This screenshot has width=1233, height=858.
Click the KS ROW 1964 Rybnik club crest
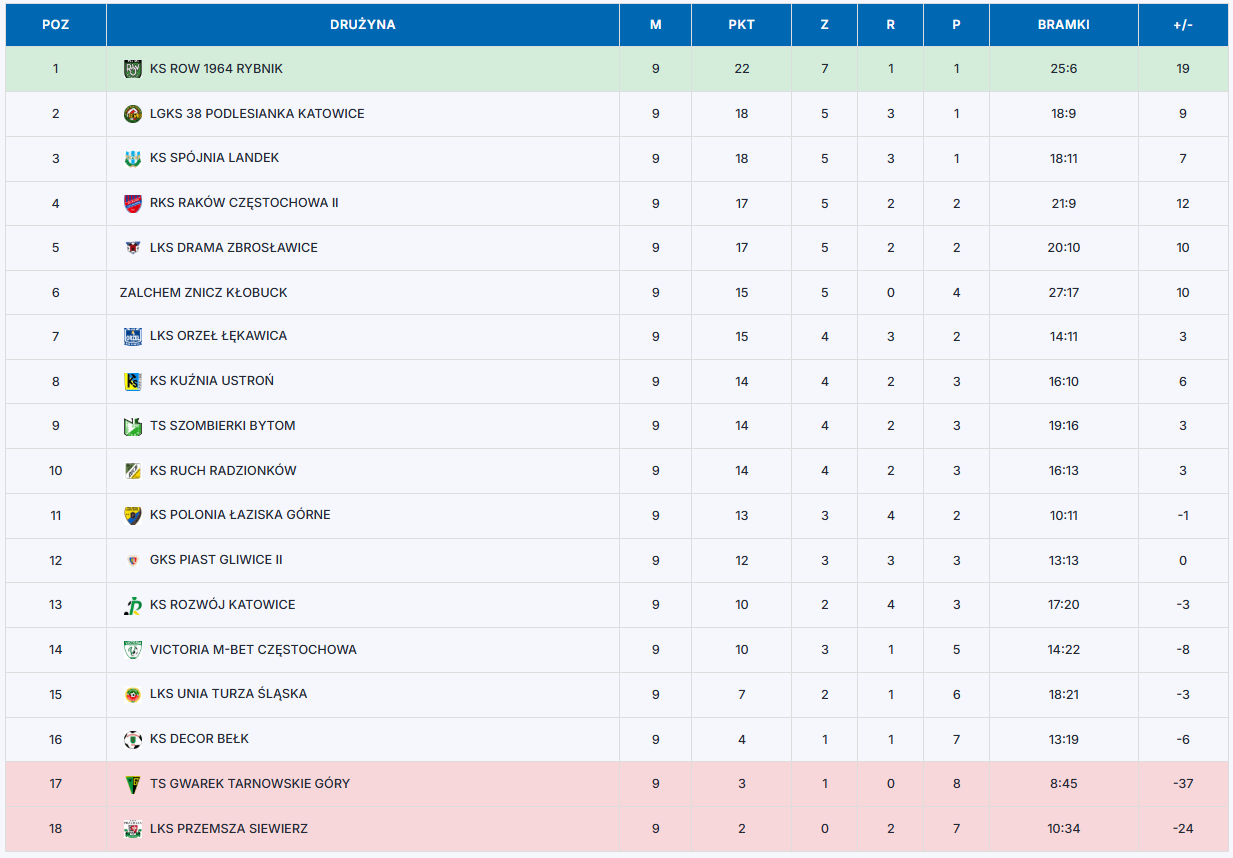coord(132,69)
